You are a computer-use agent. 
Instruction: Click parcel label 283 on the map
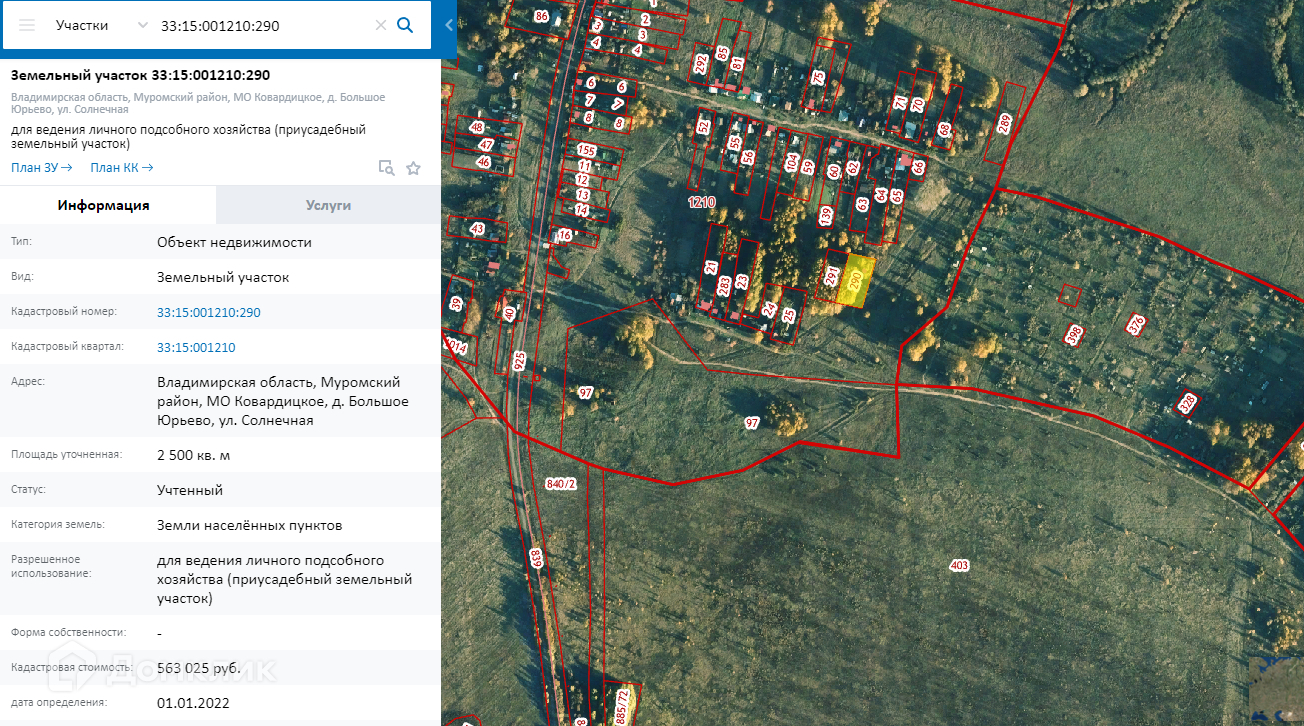coord(724,287)
